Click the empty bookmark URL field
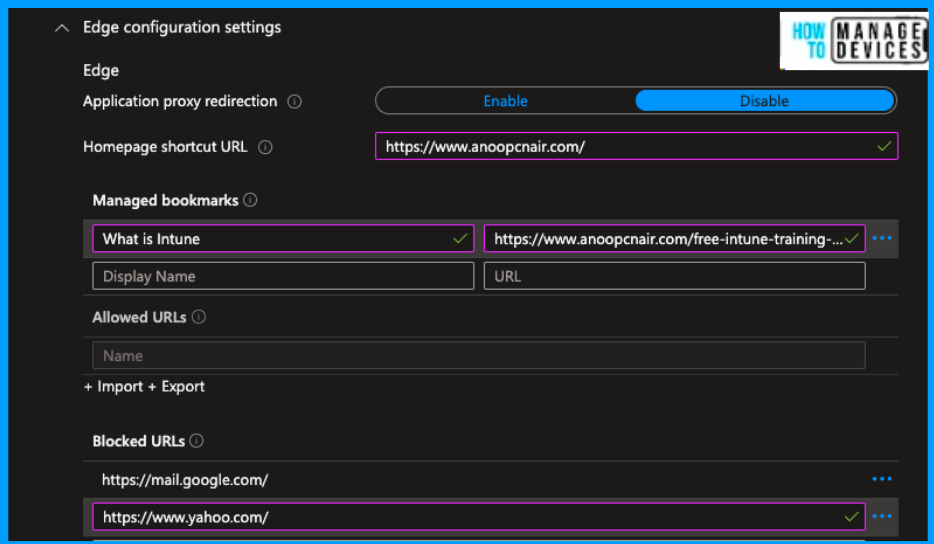The width and height of the screenshot is (934, 544). pyautogui.click(x=674, y=276)
